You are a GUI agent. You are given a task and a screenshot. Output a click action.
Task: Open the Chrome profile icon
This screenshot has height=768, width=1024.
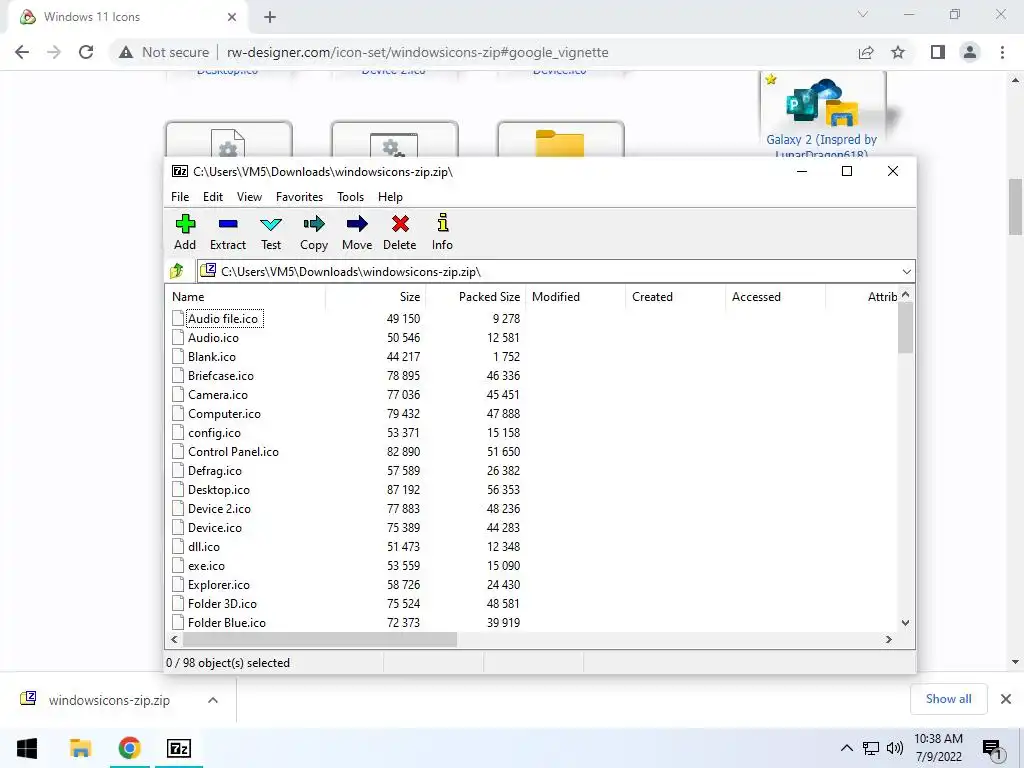[x=970, y=52]
